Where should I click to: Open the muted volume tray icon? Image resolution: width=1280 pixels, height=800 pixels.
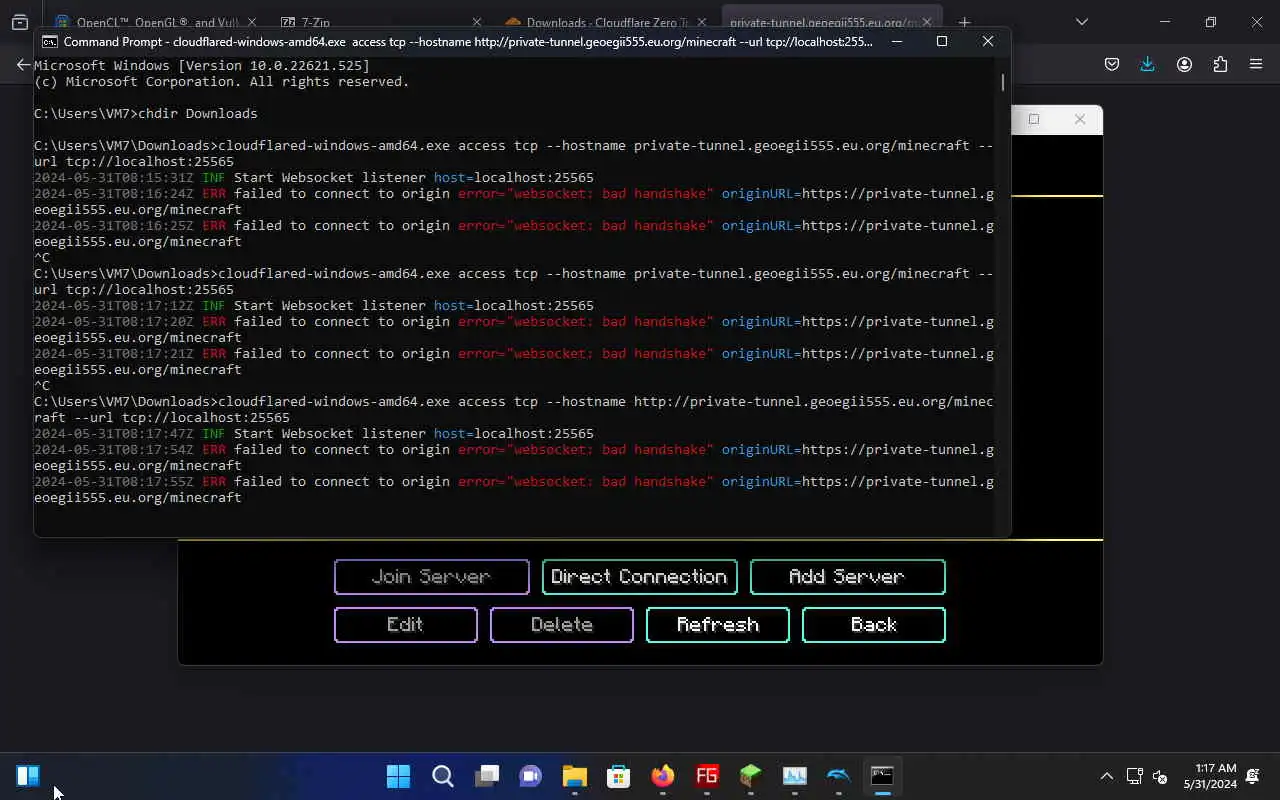[x=1160, y=776]
